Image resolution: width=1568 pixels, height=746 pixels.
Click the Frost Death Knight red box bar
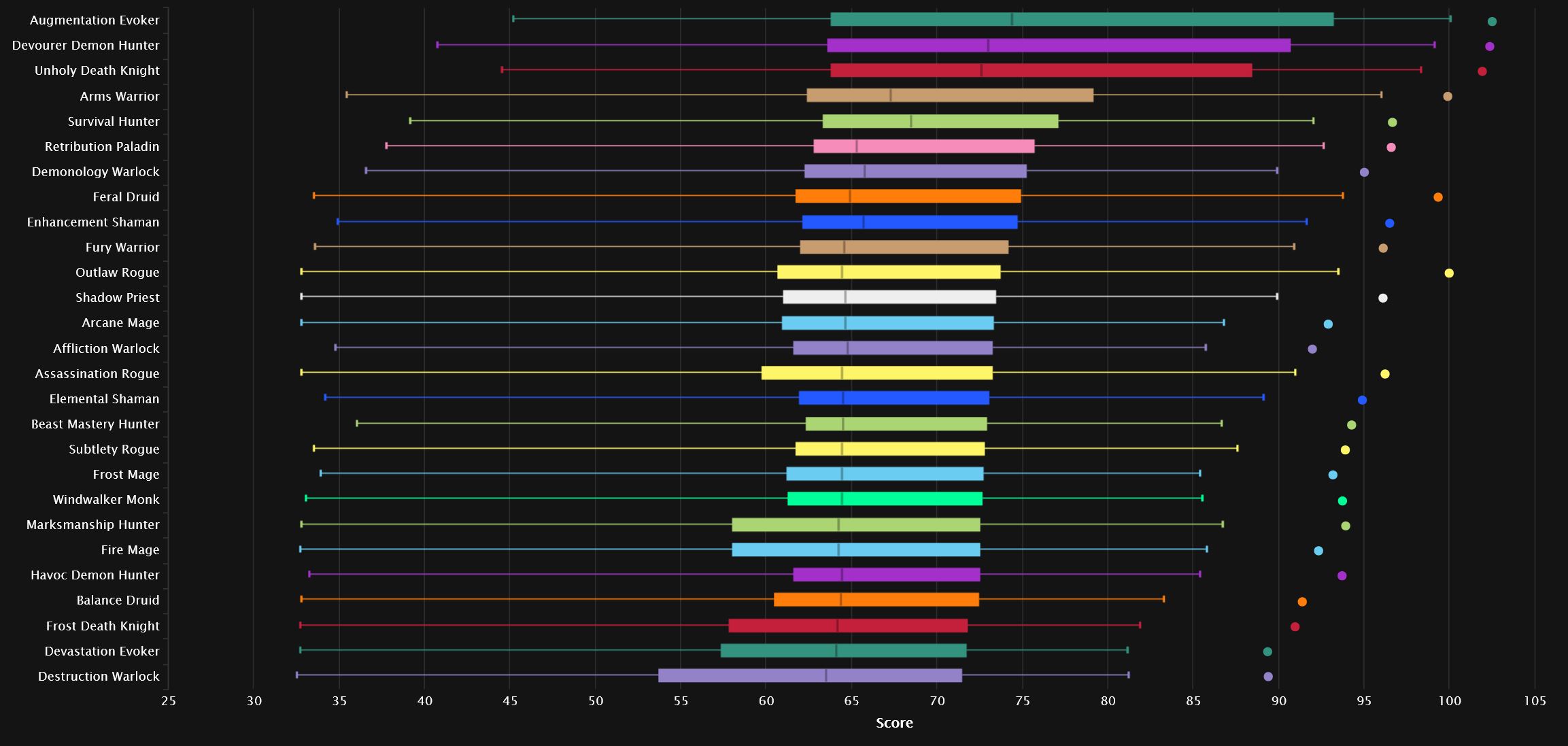pos(848,626)
